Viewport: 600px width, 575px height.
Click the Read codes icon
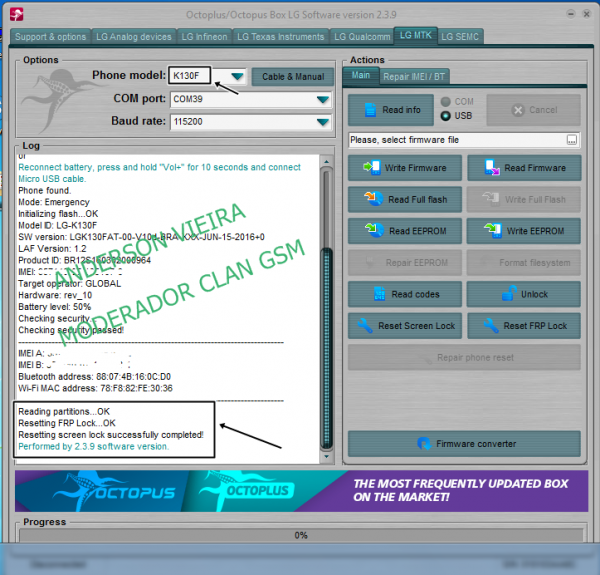pos(379,294)
